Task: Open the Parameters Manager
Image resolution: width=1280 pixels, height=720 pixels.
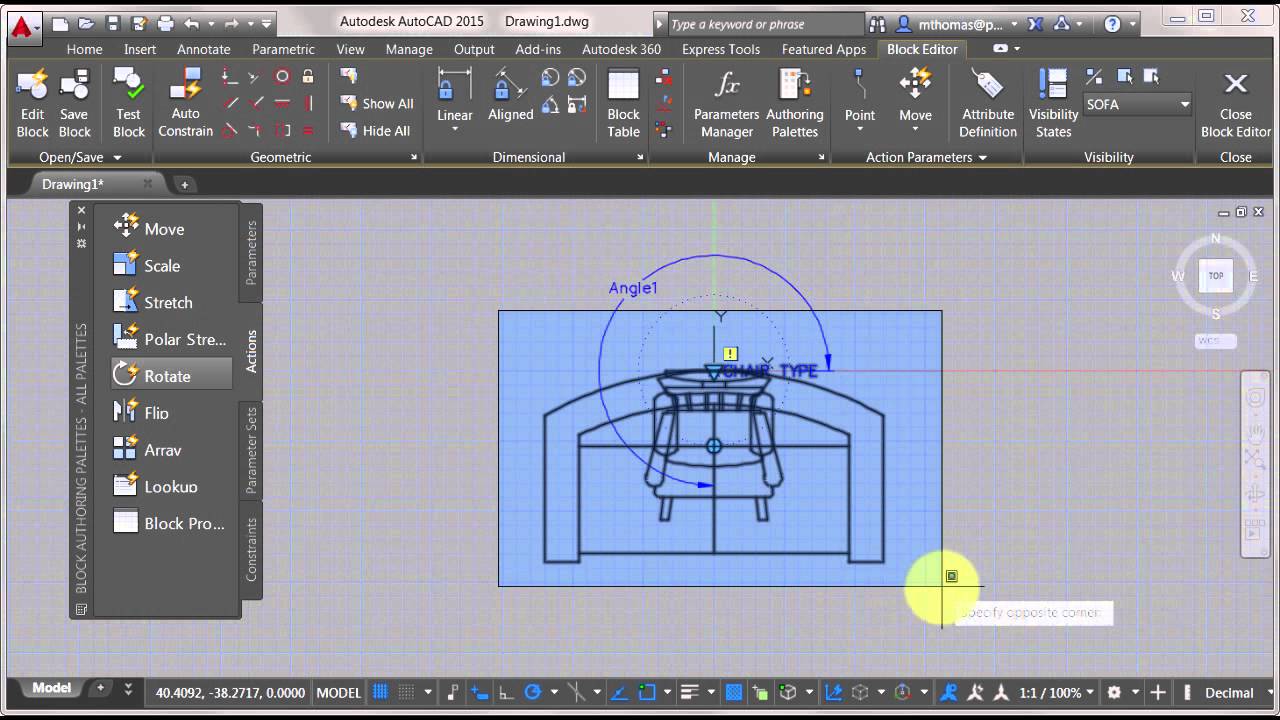Action: pos(727,104)
